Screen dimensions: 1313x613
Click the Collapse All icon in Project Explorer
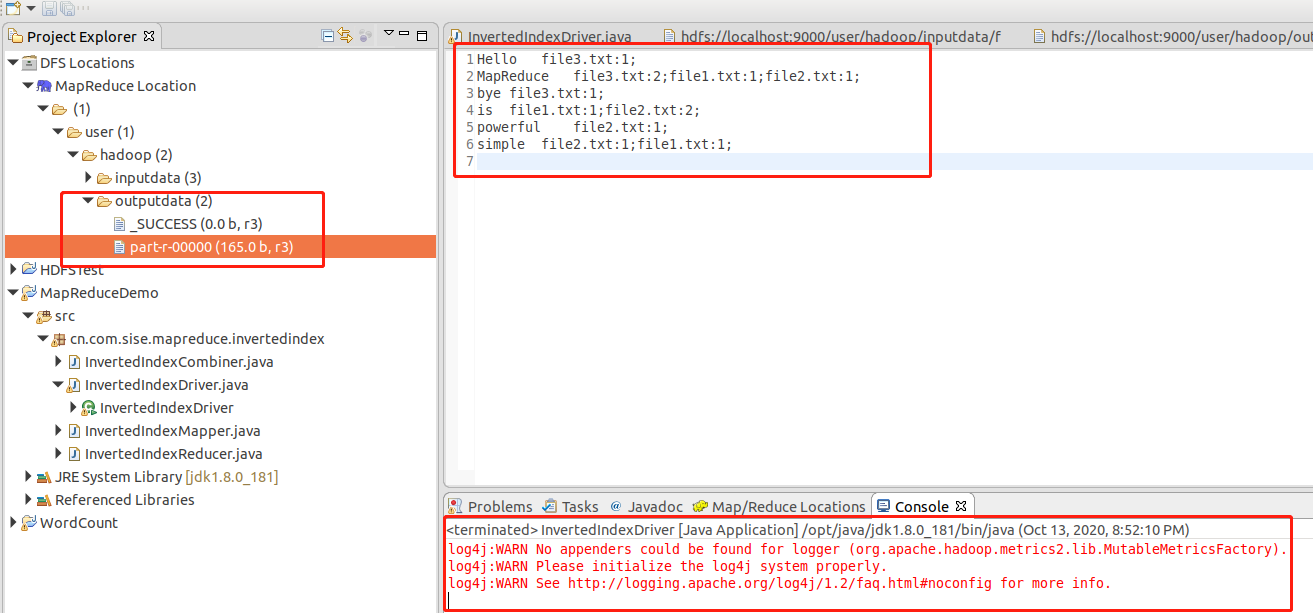click(327, 35)
